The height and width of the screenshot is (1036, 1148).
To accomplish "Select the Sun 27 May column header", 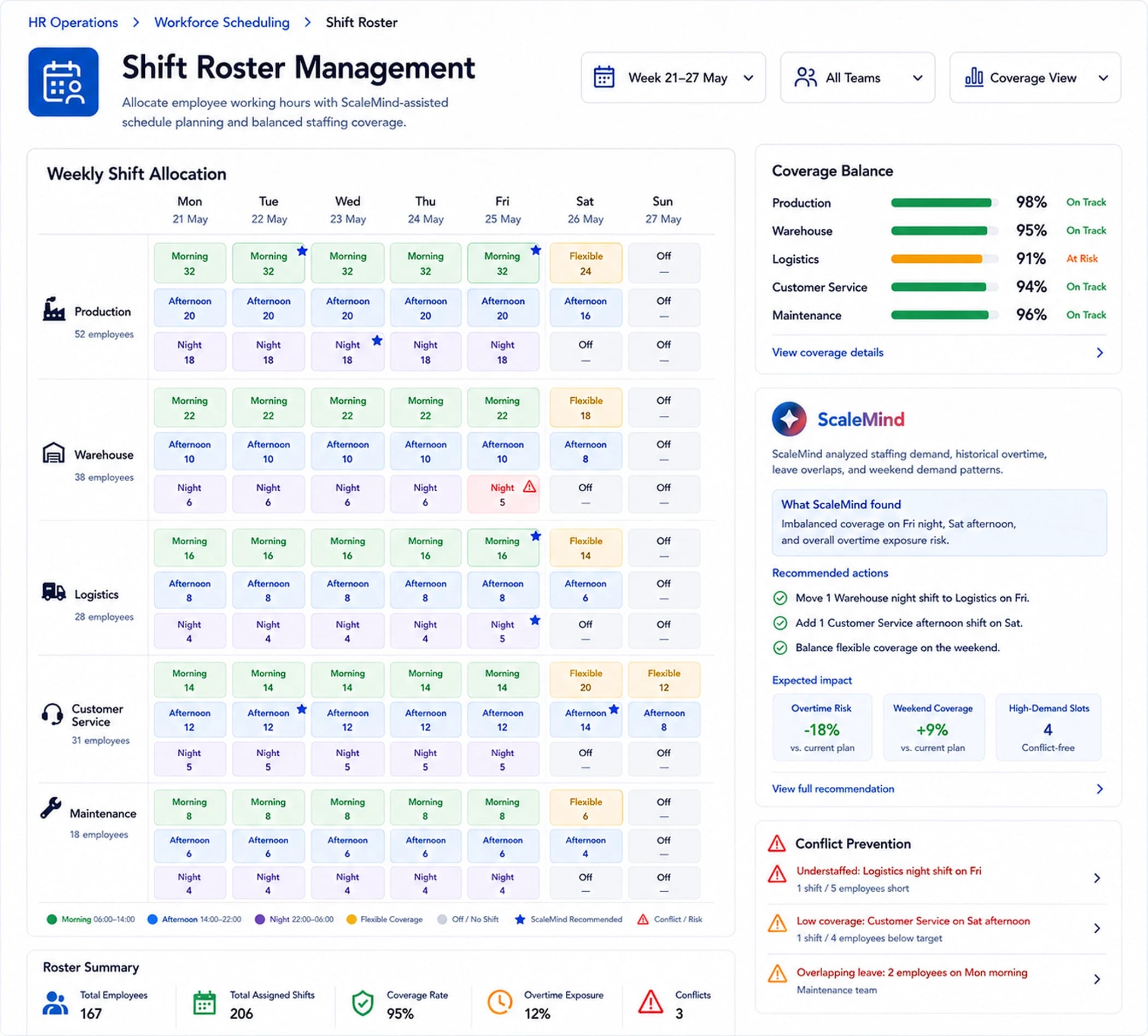I will pyautogui.click(x=663, y=210).
